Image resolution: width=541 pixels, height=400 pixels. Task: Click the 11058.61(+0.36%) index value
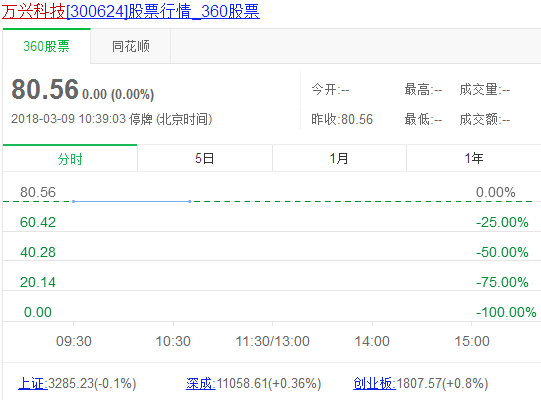269,383
